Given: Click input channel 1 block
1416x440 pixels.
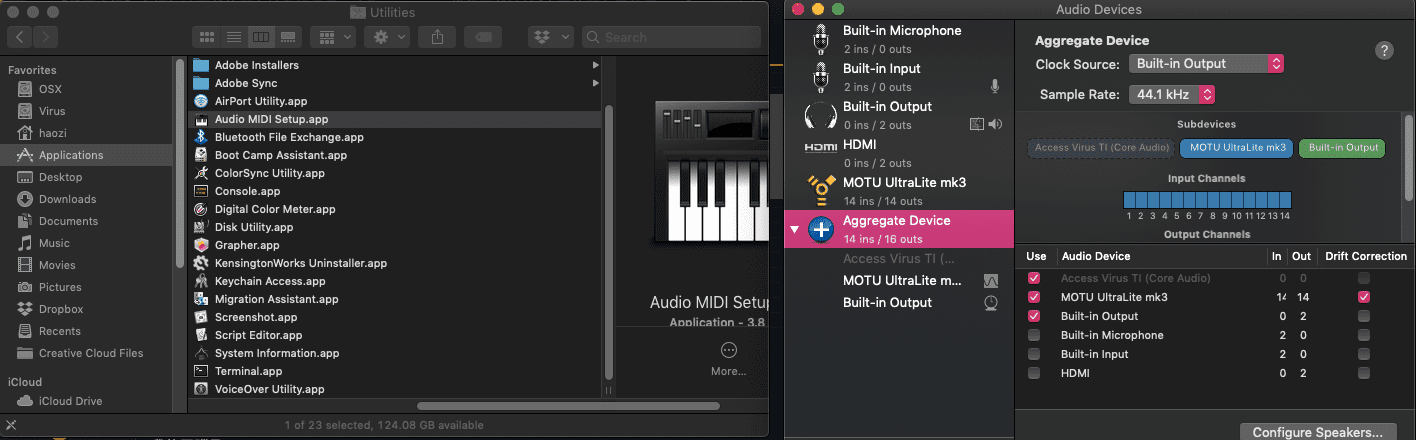Looking at the screenshot, I should tap(1129, 200).
